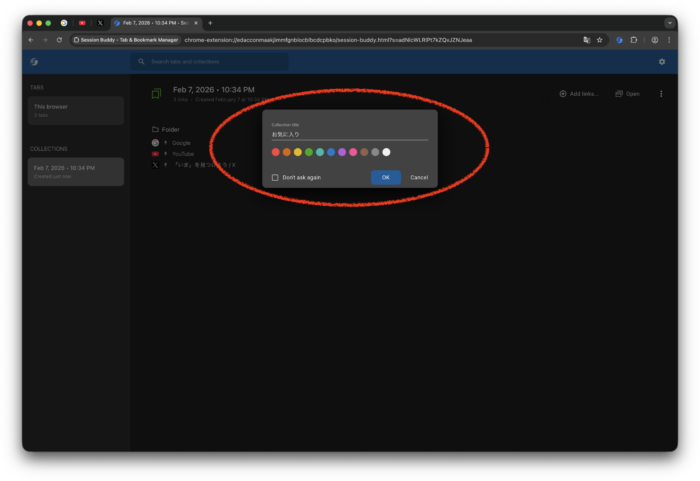
Task: Open Session Buddy settings gear
Action: point(661,62)
